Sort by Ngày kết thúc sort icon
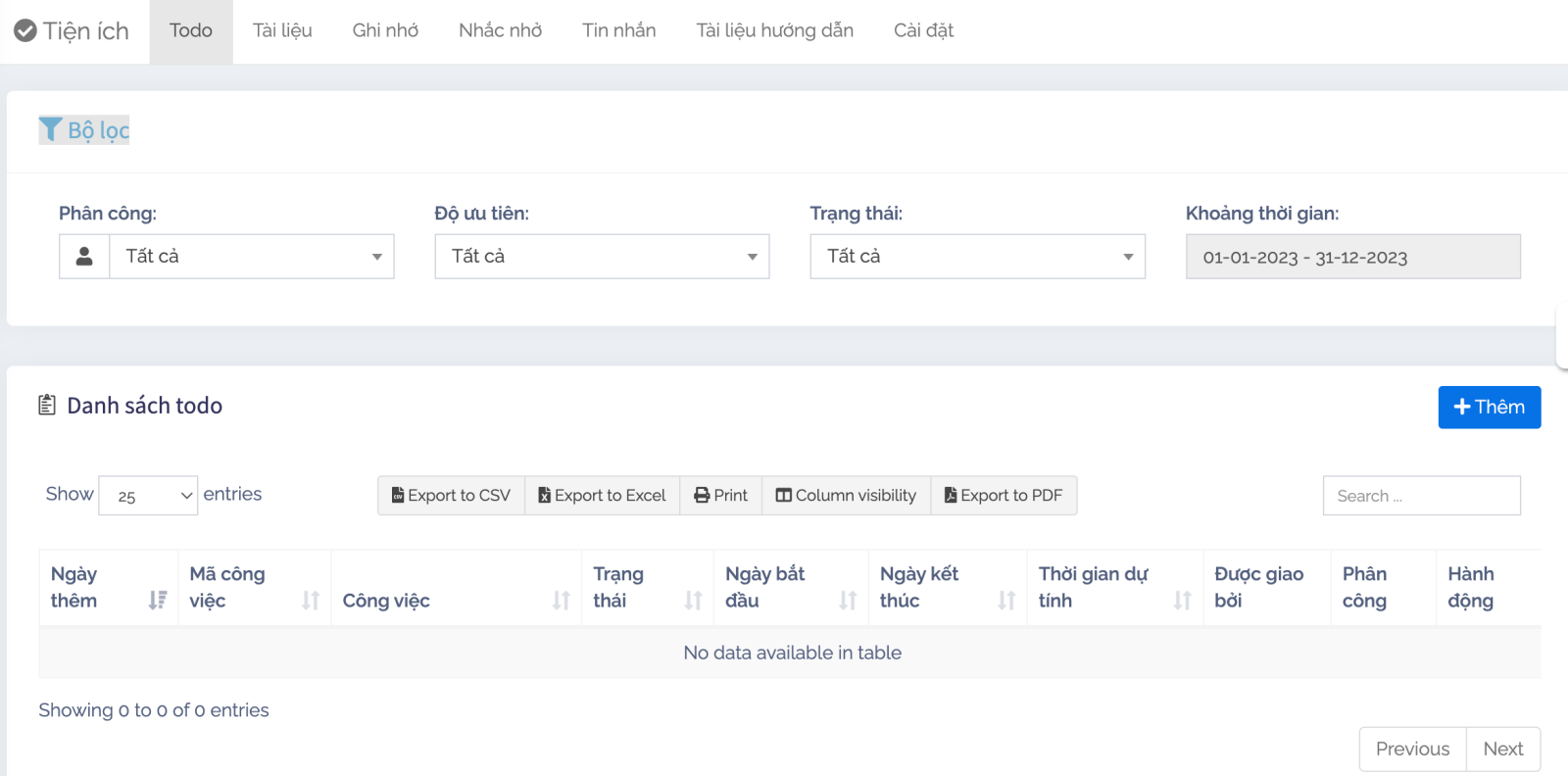The width and height of the screenshot is (1568, 776). point(1006,600)
